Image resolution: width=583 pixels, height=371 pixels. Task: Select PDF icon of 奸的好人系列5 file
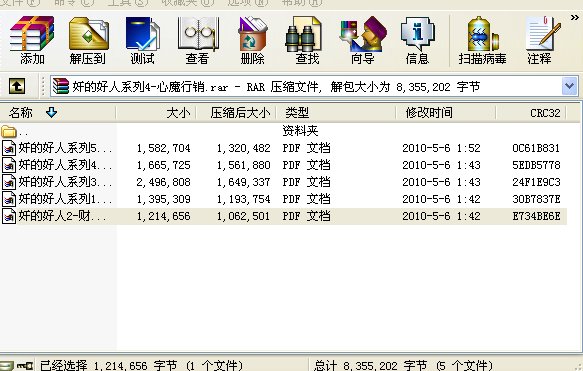click(9, 148)
